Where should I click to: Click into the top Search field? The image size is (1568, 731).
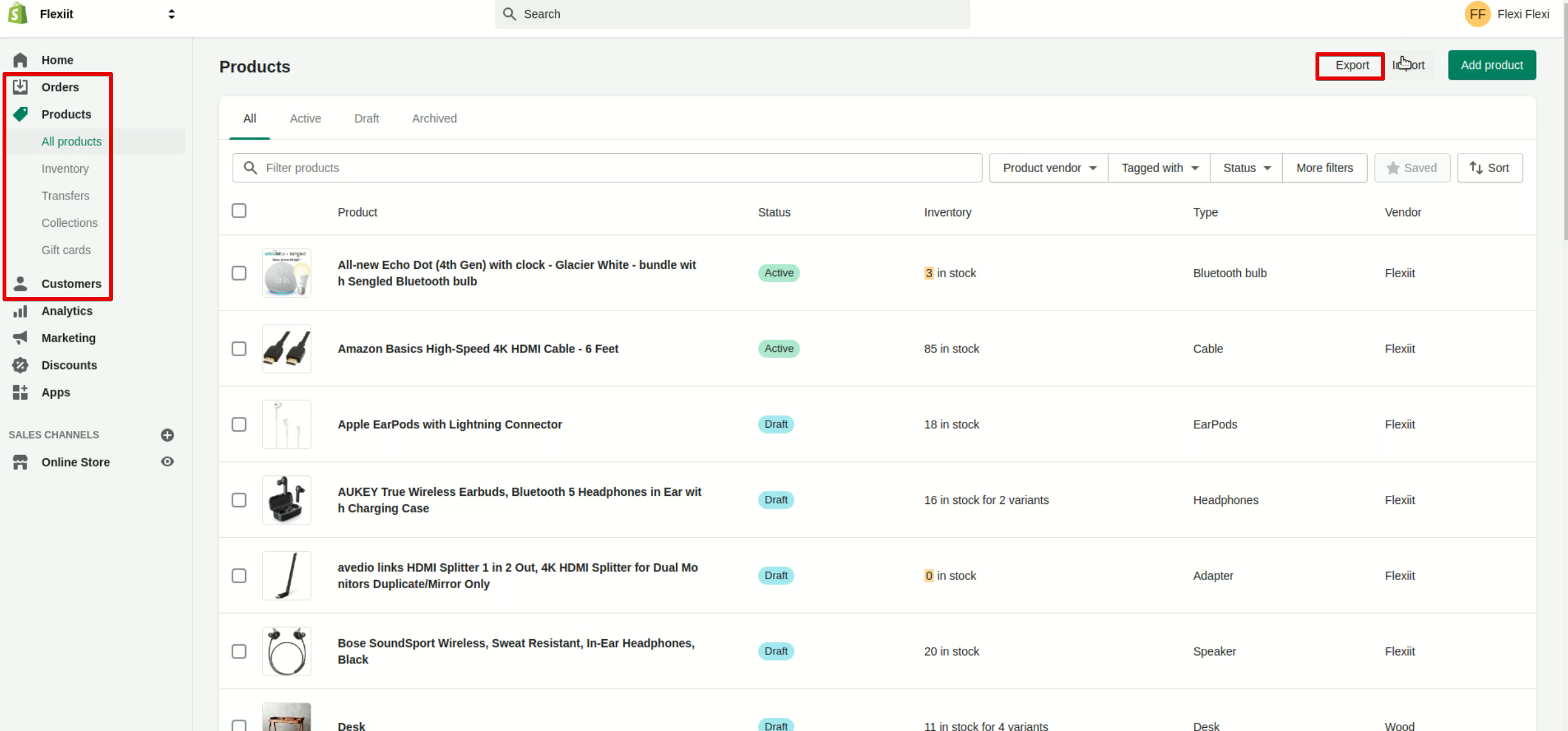coord(732,14)
